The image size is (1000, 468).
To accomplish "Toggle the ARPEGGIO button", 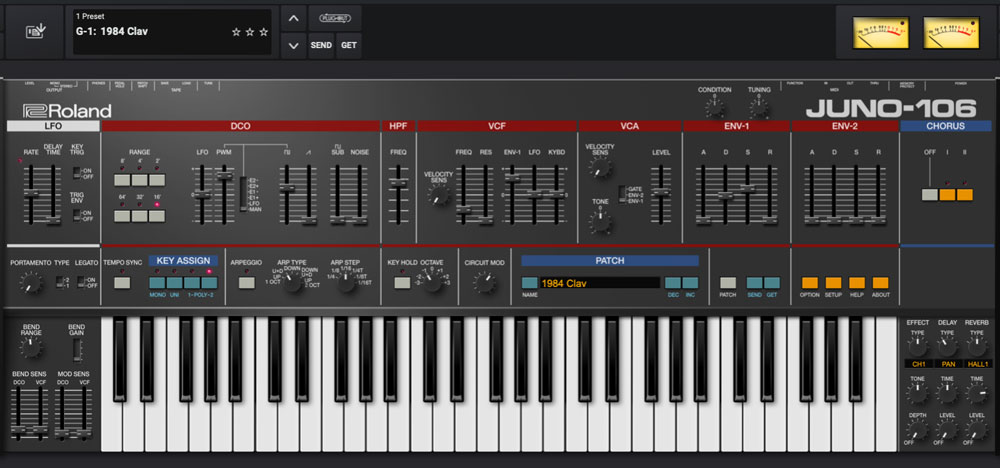I will 246,283.
